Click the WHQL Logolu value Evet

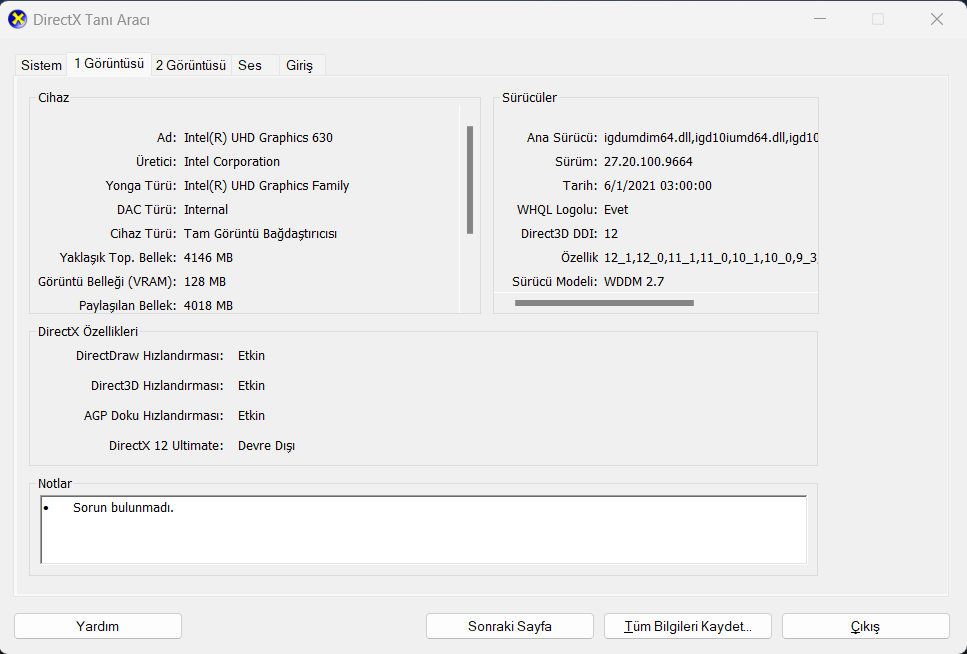[x=616, y=210]
